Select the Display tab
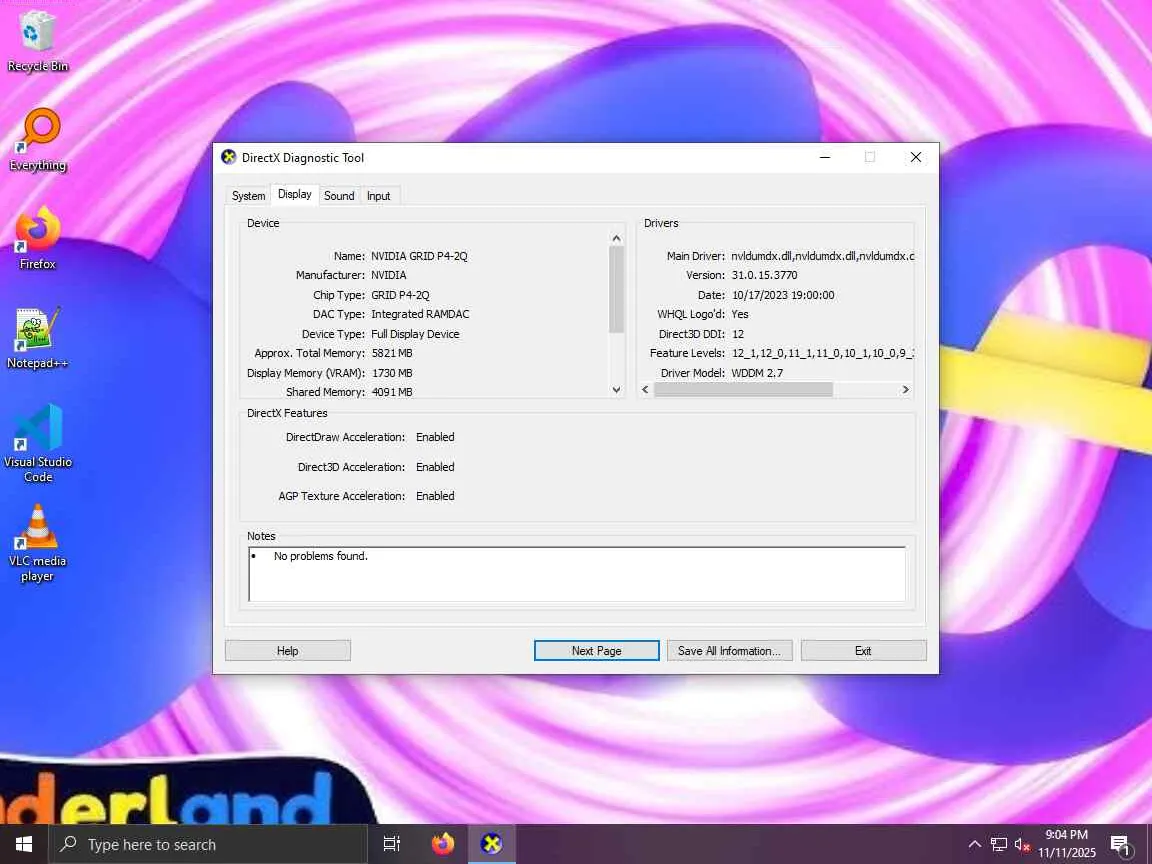The width and height of the screenshot is (1152, 864). pyautogui.click(x=295, y=195)
